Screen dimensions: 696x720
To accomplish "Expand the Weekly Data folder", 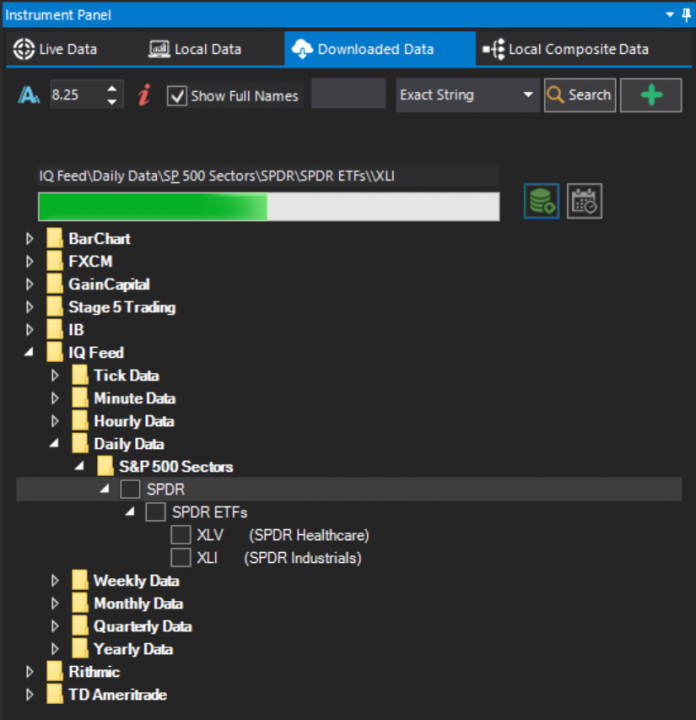I will (x=55, y=580).
